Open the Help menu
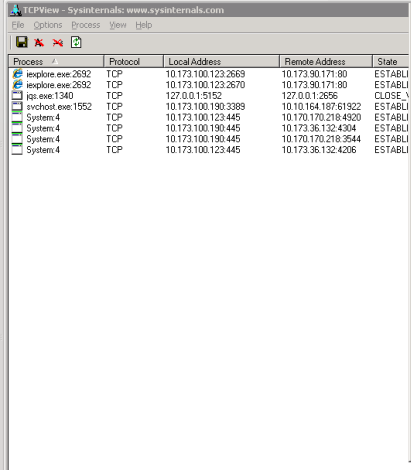The width and height of the screenshot is (411, 470). [144, 25]
